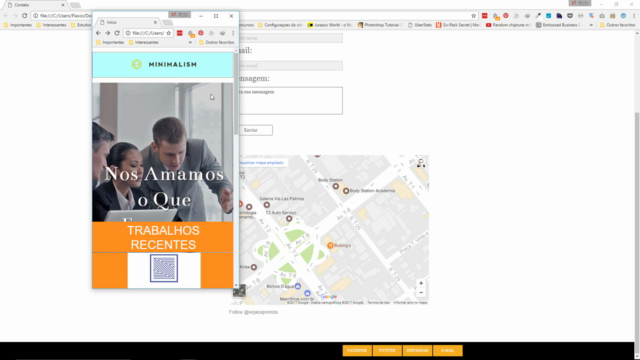Screen dimensions: 640x360
Task: Open the Embossed Business bookmark
Action: [x=558, y=25]
